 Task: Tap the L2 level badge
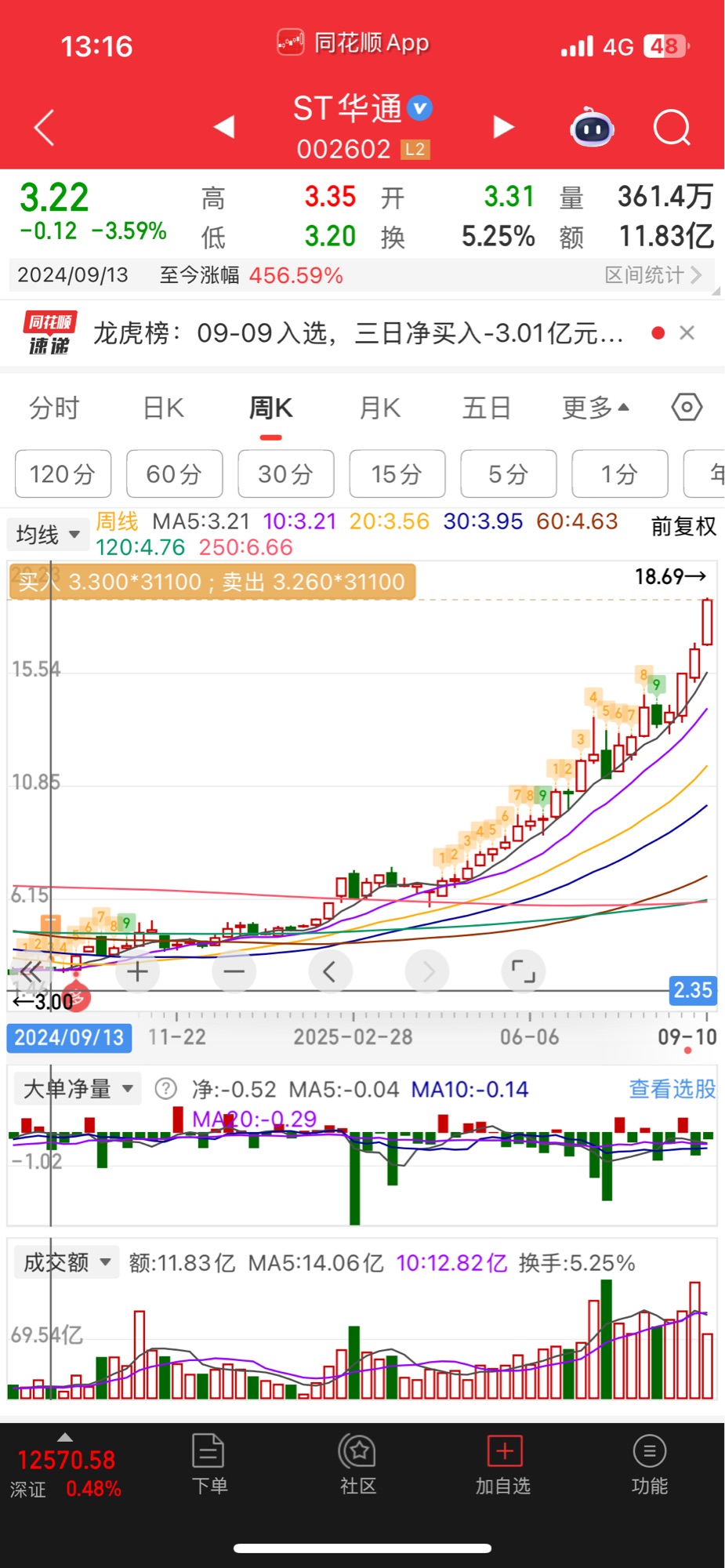pyautogui.click(x=415, y=149)
